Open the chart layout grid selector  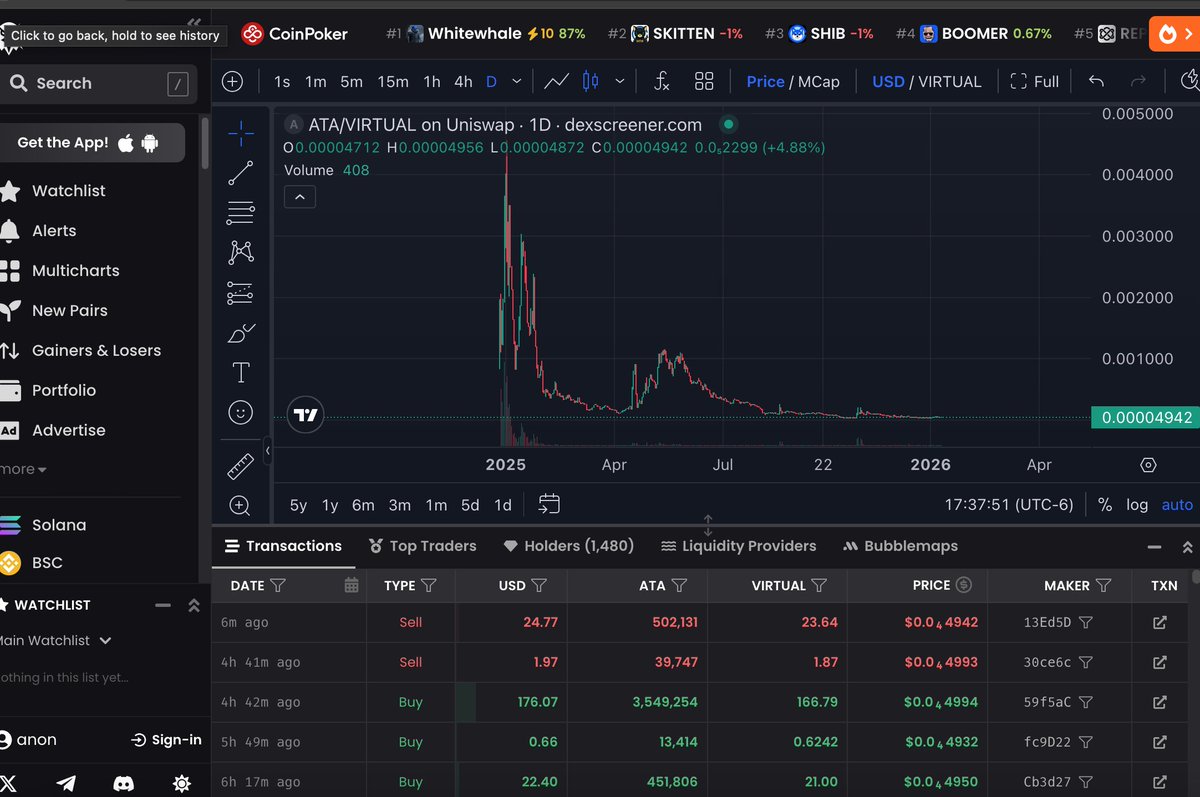click(704, 81)
